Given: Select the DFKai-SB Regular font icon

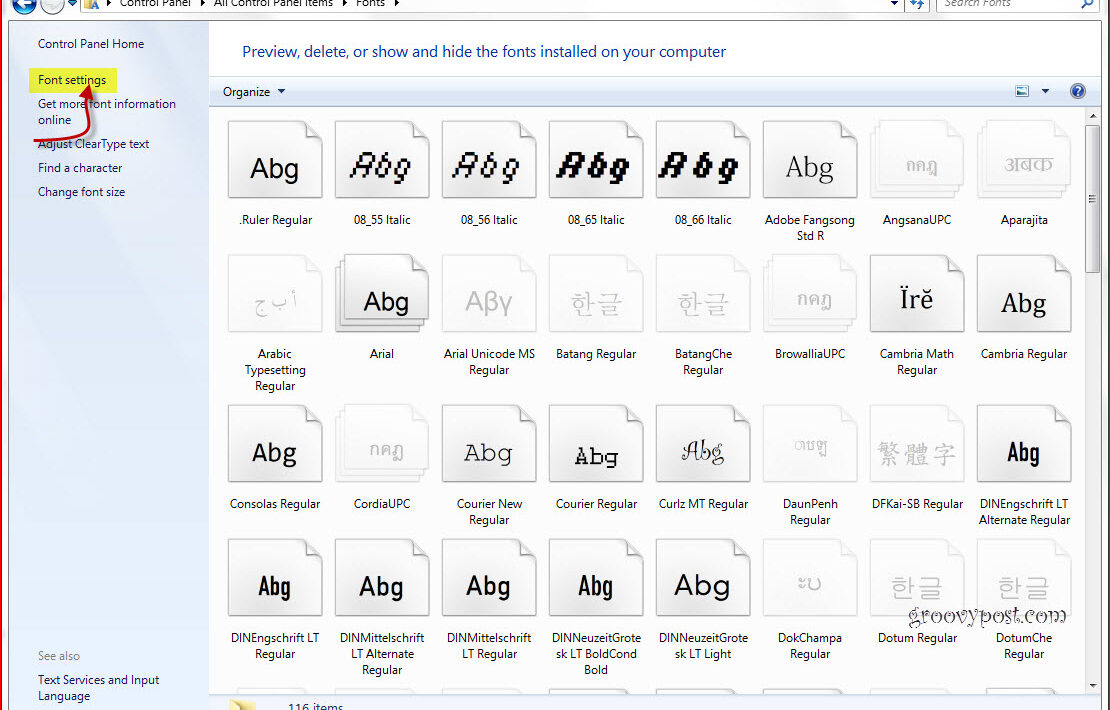Looking at the screenshot, I should coord(917,444).
